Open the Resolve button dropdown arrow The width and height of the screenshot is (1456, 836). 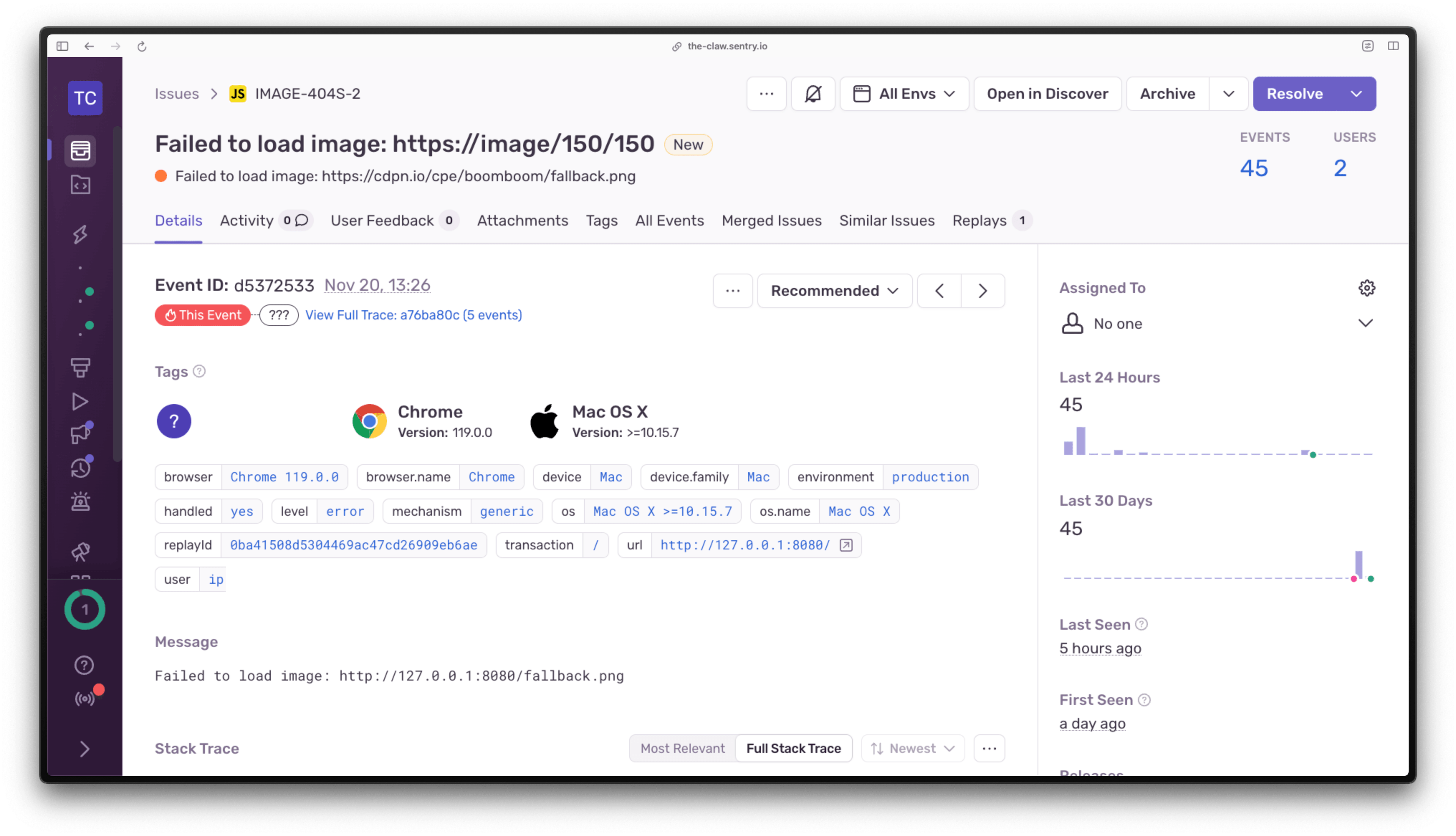coord(1356,94)
